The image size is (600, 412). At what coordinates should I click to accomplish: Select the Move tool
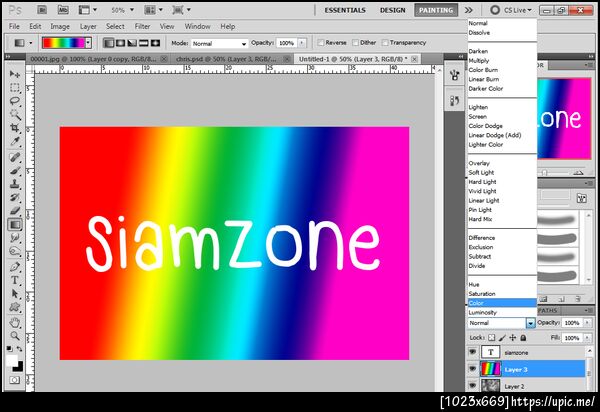(x=15, y=74)
